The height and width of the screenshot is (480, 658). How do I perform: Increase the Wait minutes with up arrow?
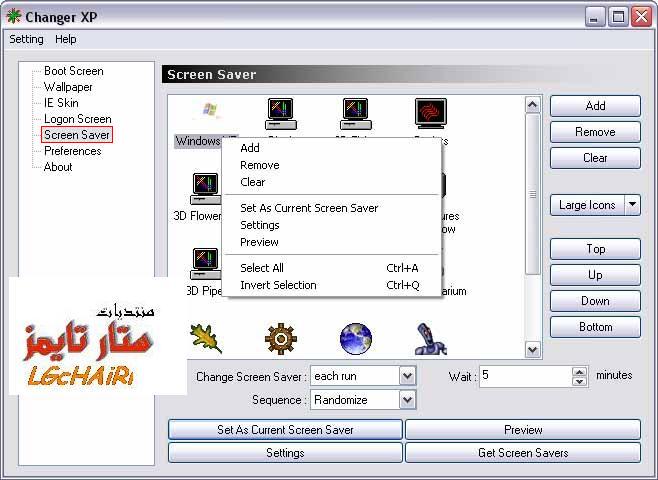[x=579, y=372]
